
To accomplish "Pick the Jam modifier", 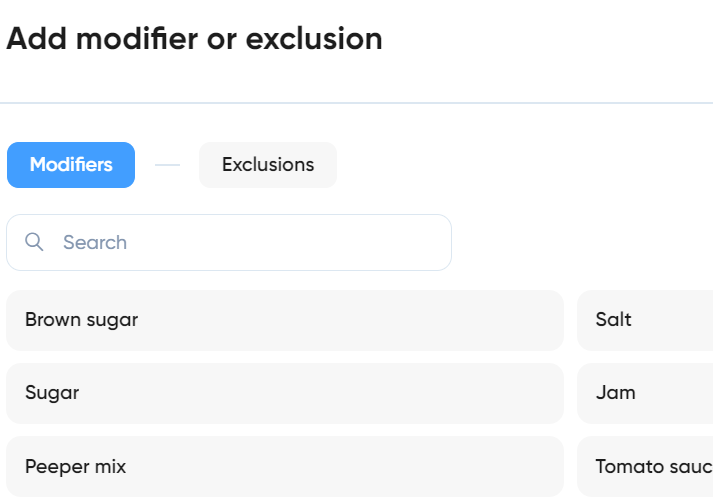I will tap(645, 393).
